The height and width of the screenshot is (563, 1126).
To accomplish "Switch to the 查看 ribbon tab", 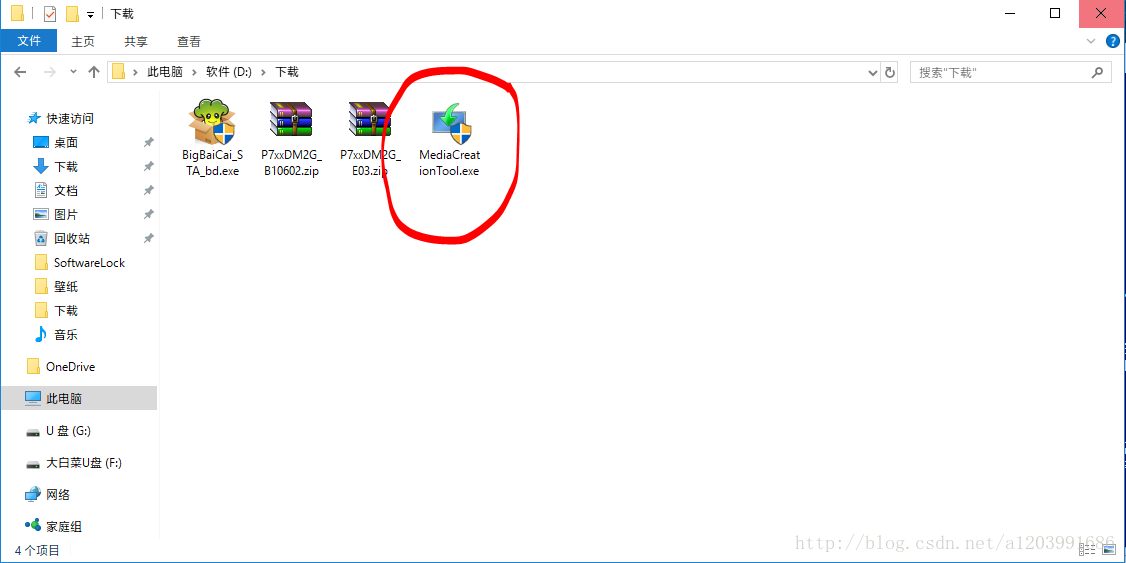I will pos(188,41).
